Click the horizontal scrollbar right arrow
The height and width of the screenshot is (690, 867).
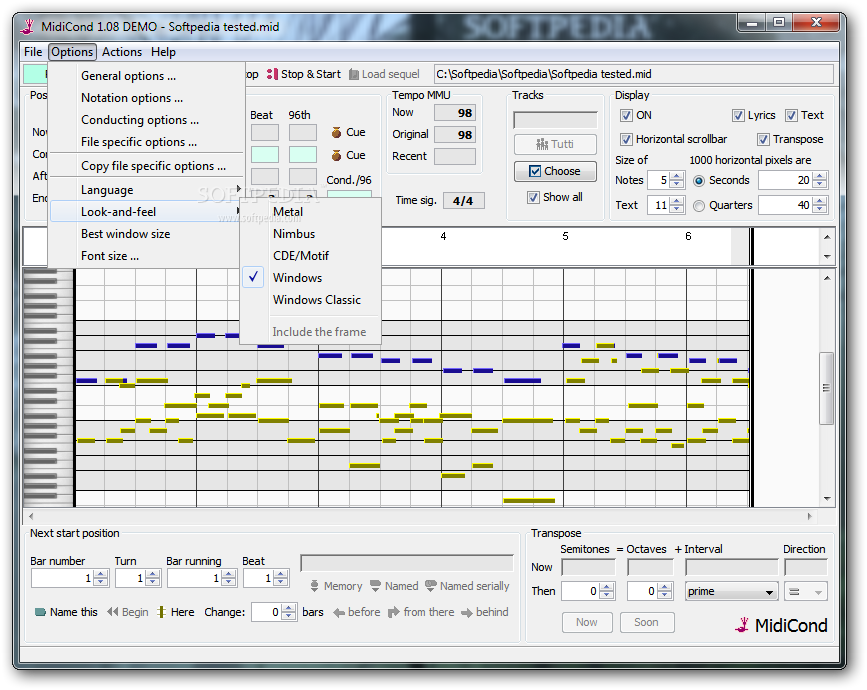click(809, 516)
